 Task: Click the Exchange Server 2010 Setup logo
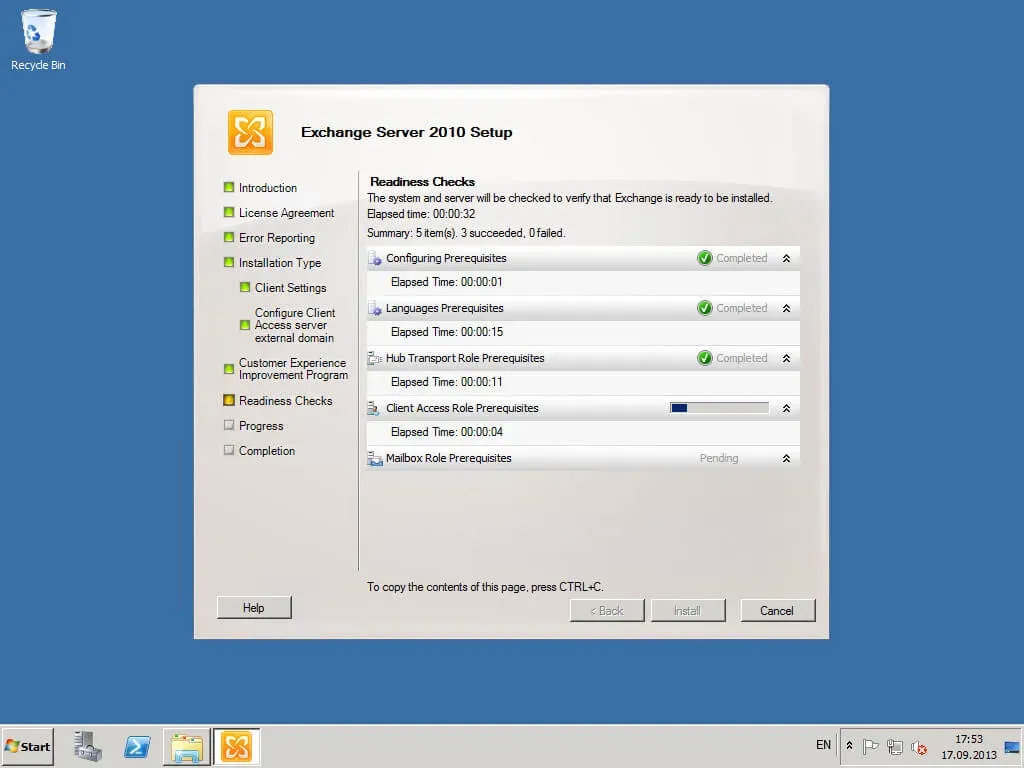pos(250,133)
